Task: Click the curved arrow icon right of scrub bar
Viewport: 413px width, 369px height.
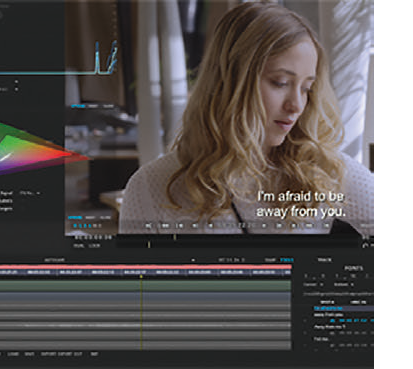Action: (x=365, y=245)
